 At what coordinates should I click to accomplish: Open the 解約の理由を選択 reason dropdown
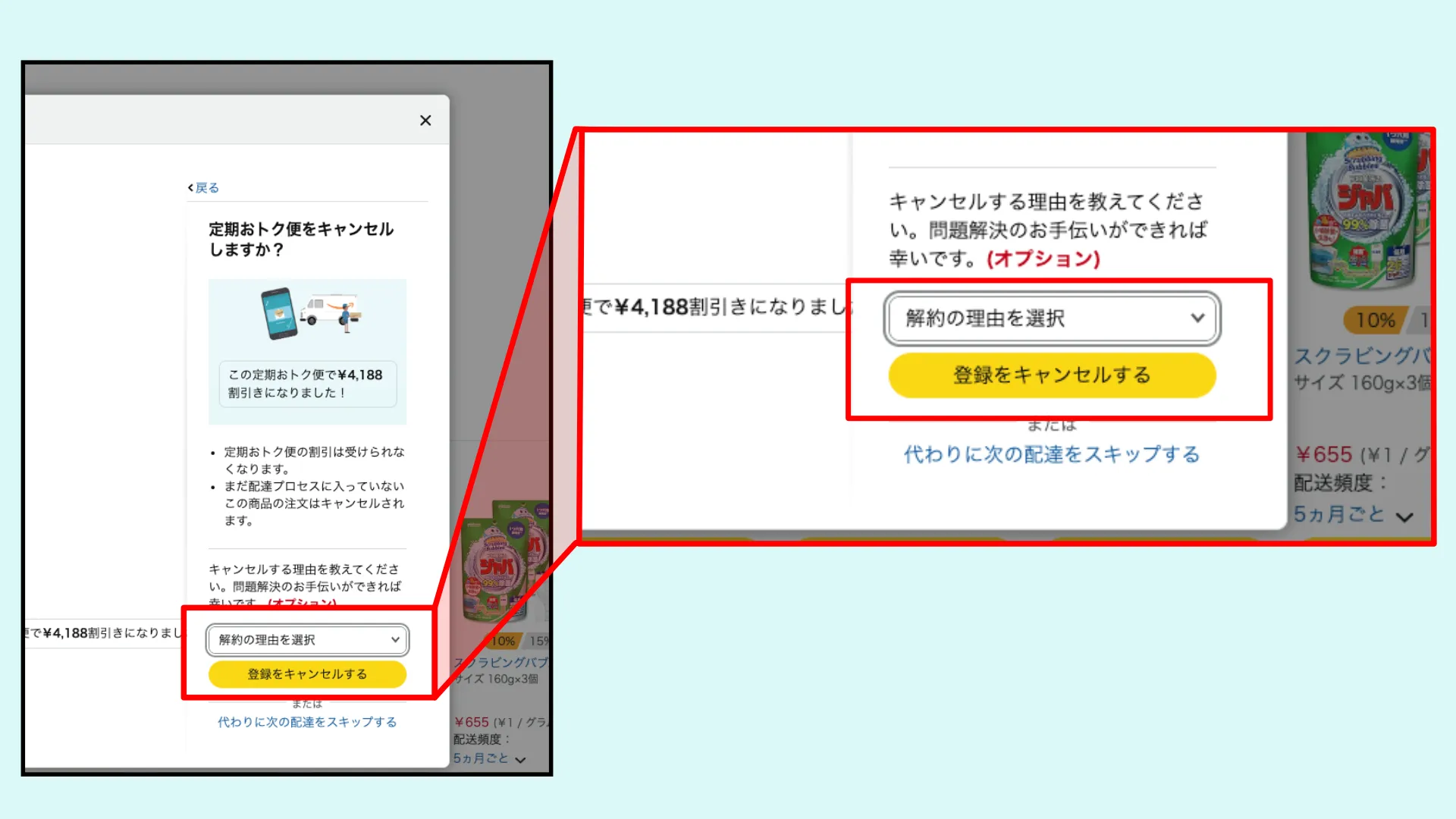click(306, 639)
